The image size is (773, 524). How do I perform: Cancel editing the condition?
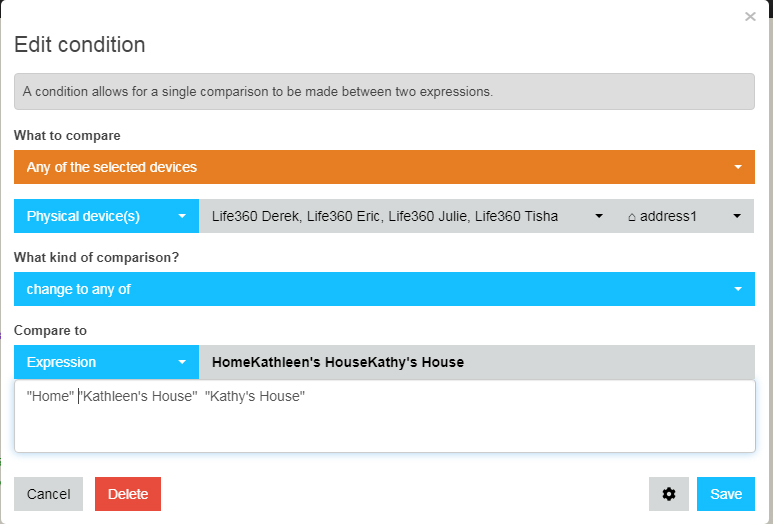click(48, 494)
